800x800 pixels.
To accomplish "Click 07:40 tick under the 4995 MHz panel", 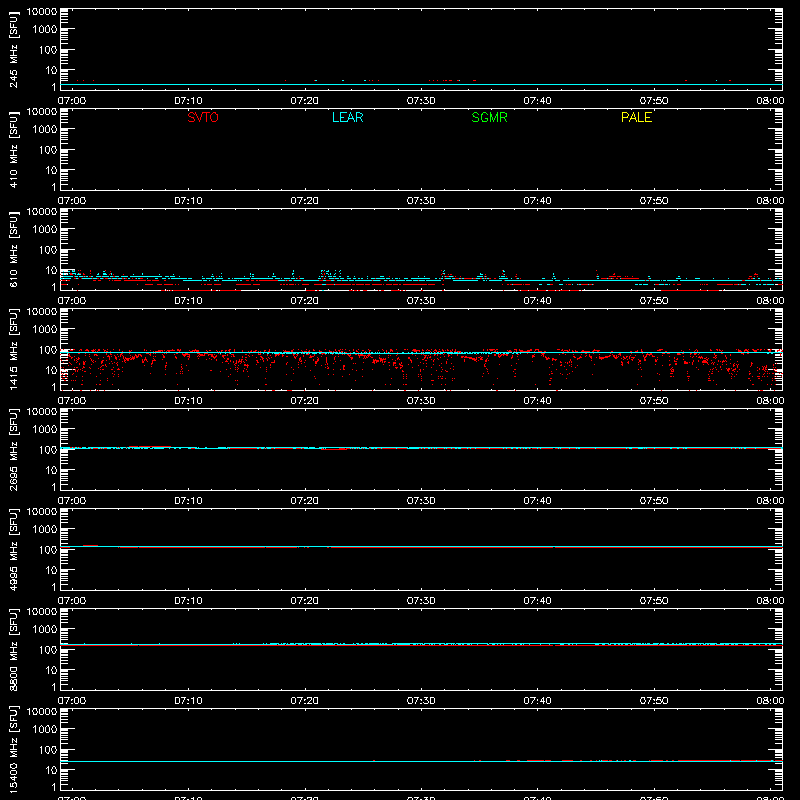I will [x=537, y=601].
